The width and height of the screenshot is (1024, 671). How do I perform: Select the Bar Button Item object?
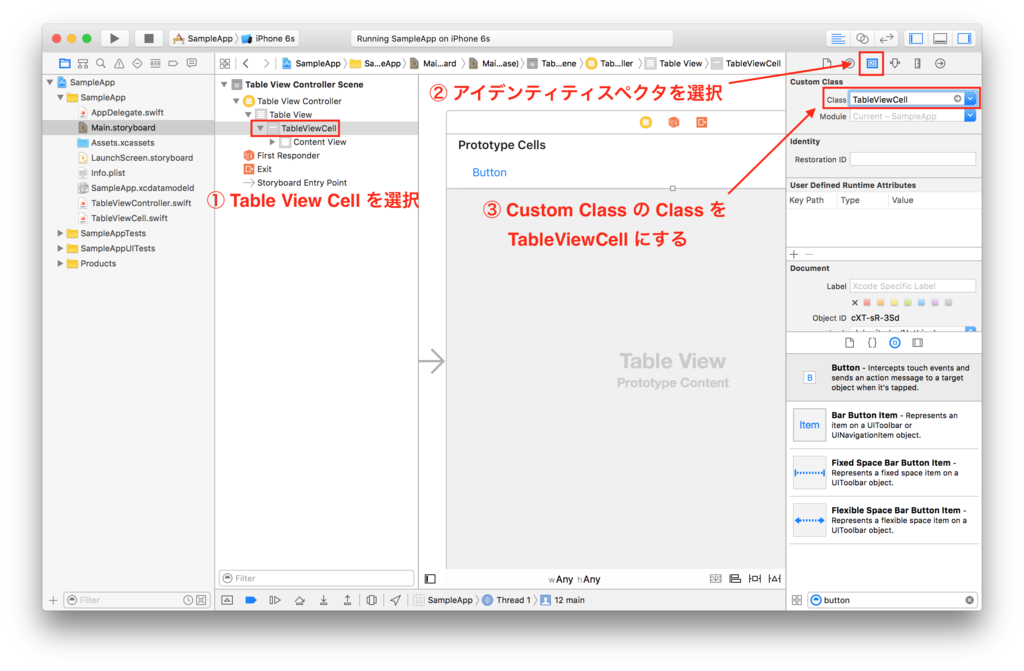point(884,425)
